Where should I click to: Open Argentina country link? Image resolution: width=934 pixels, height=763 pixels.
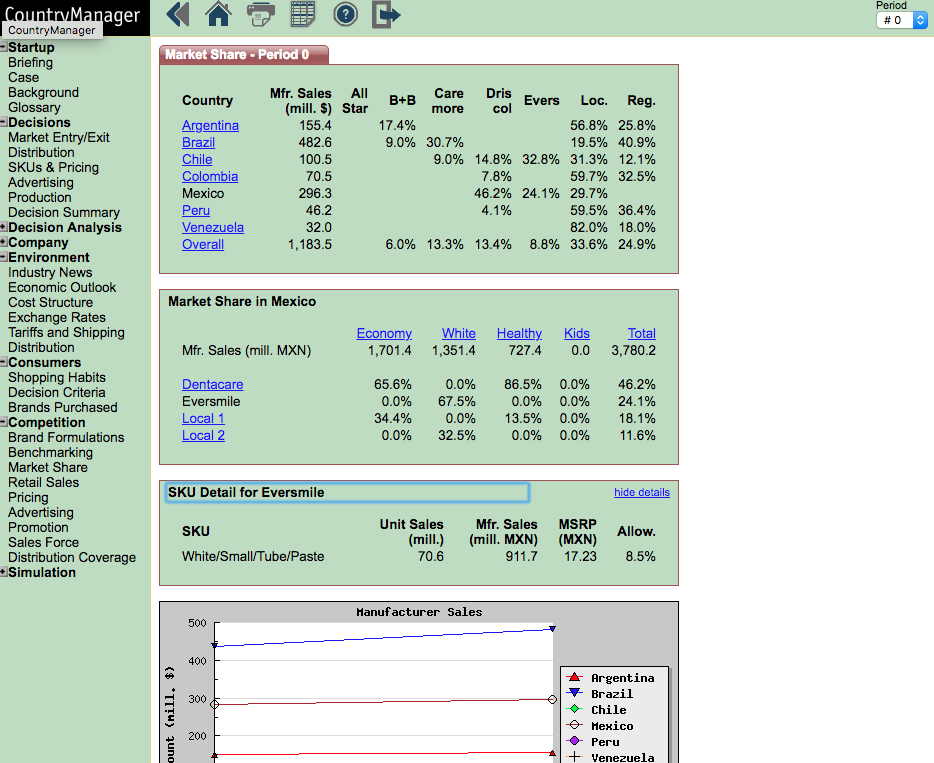(210, 126)
